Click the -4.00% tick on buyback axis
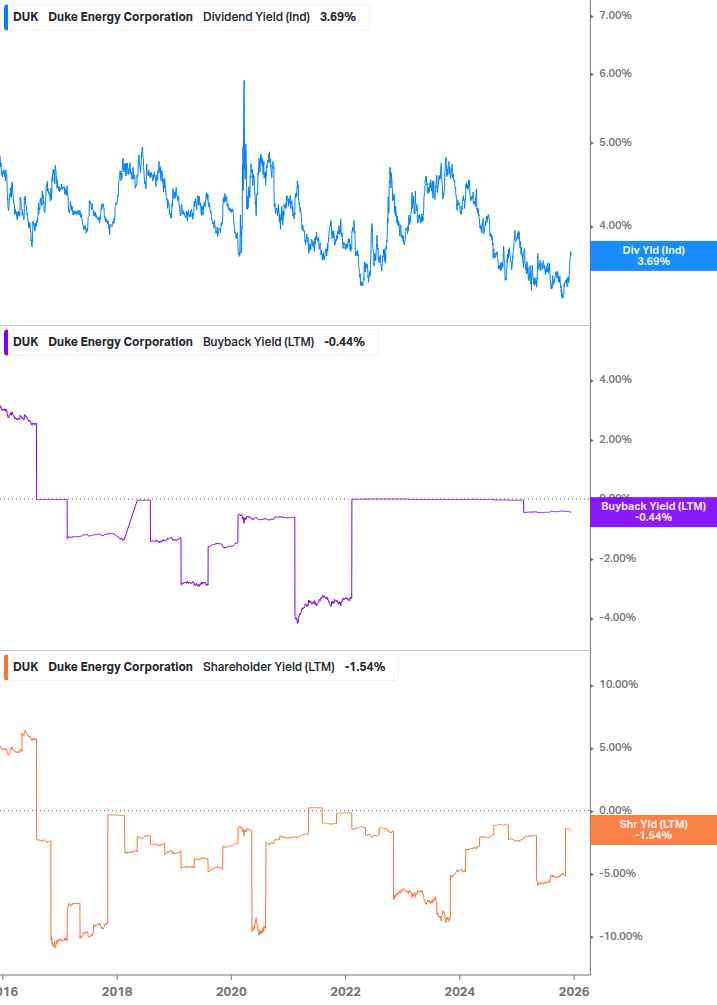The width and height of the screenshot is (717, 1005). coord(617,618)
